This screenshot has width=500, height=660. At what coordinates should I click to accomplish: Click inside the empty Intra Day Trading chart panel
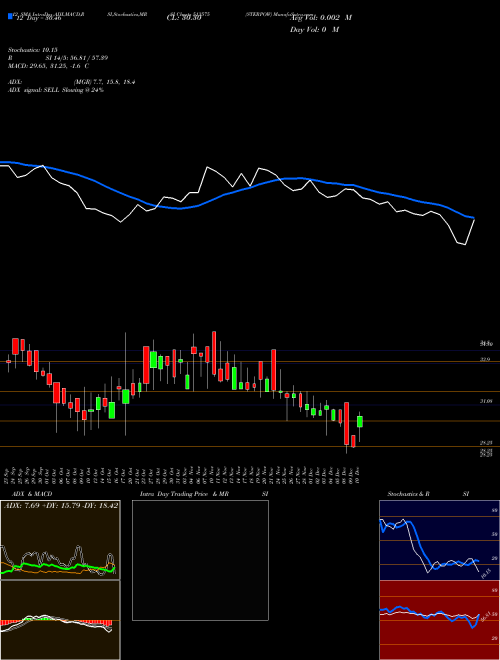(200, 560)
